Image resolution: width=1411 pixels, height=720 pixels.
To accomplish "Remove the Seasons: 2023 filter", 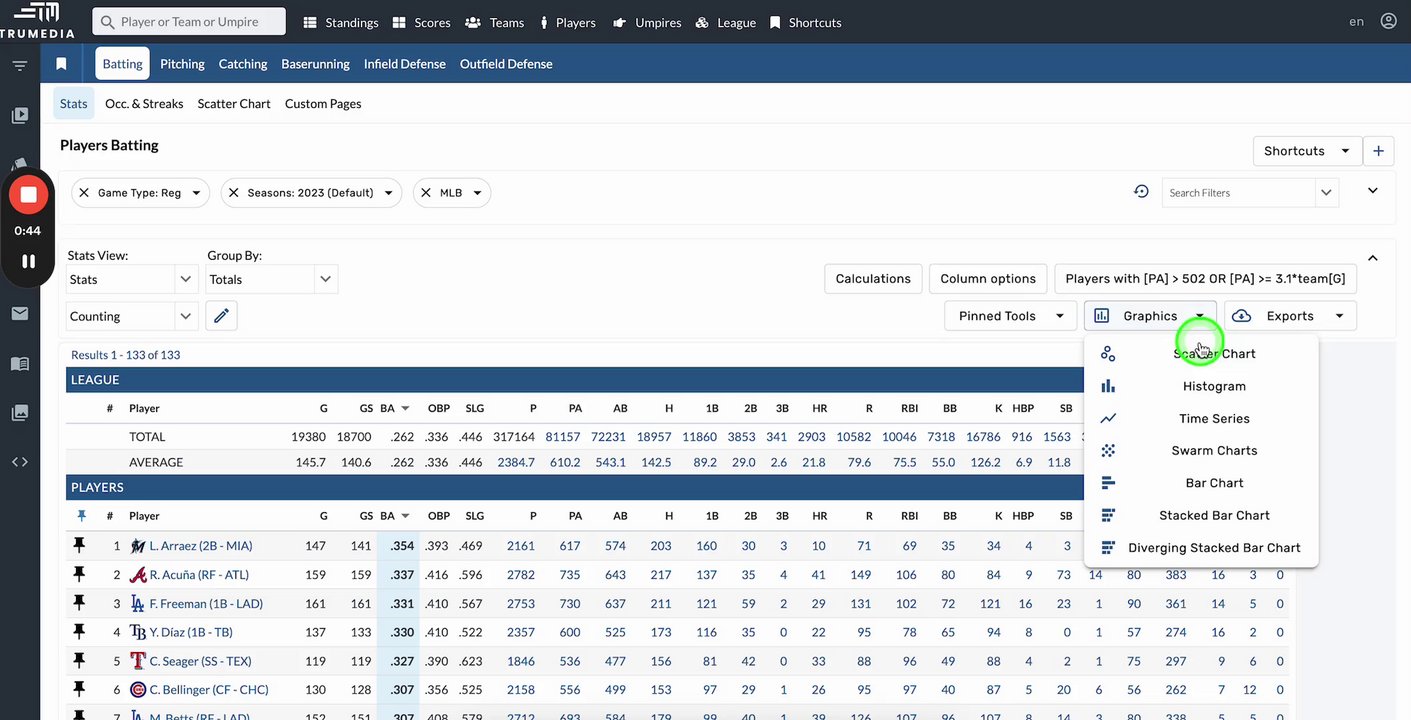I will (234, 193).
